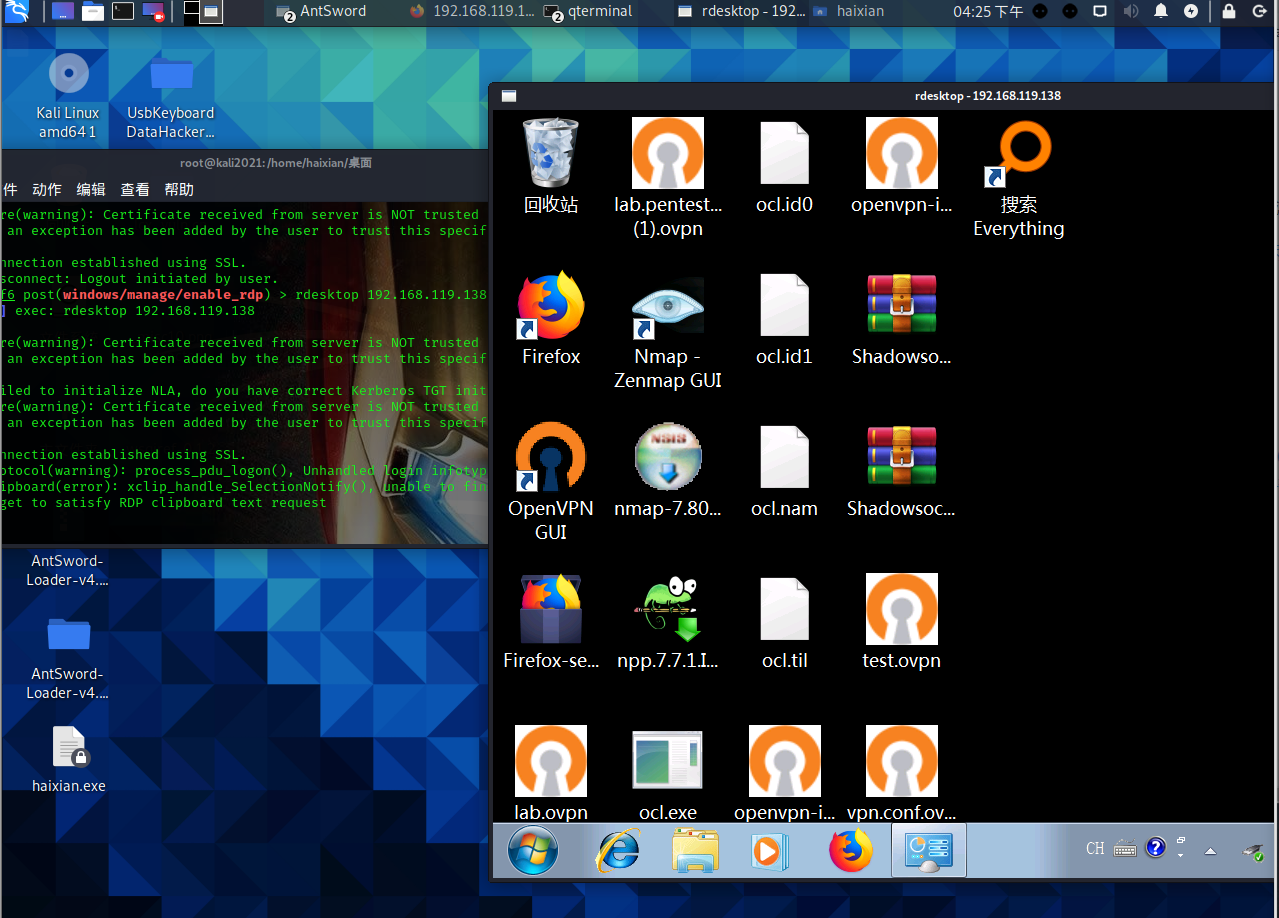Click the language bar help icon
This screenshot has height=918, width=1279.
[1156, 848]
